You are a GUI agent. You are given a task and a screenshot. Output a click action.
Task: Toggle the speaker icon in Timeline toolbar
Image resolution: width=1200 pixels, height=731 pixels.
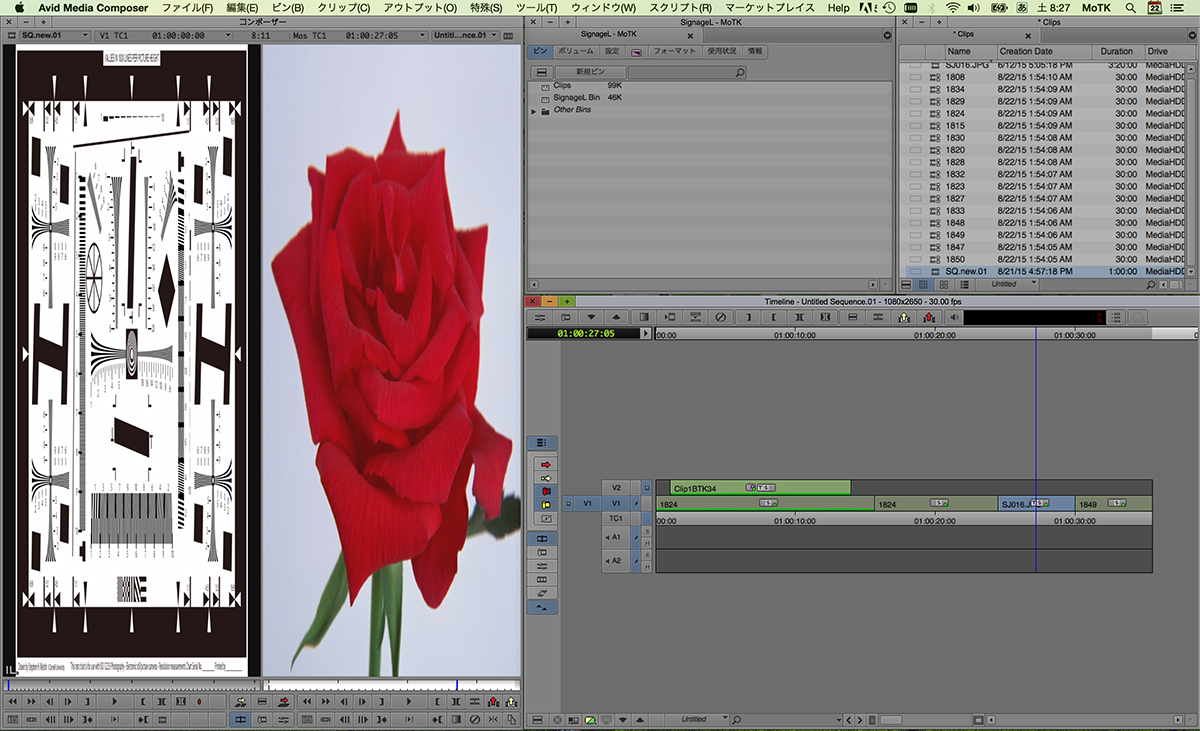955,317
